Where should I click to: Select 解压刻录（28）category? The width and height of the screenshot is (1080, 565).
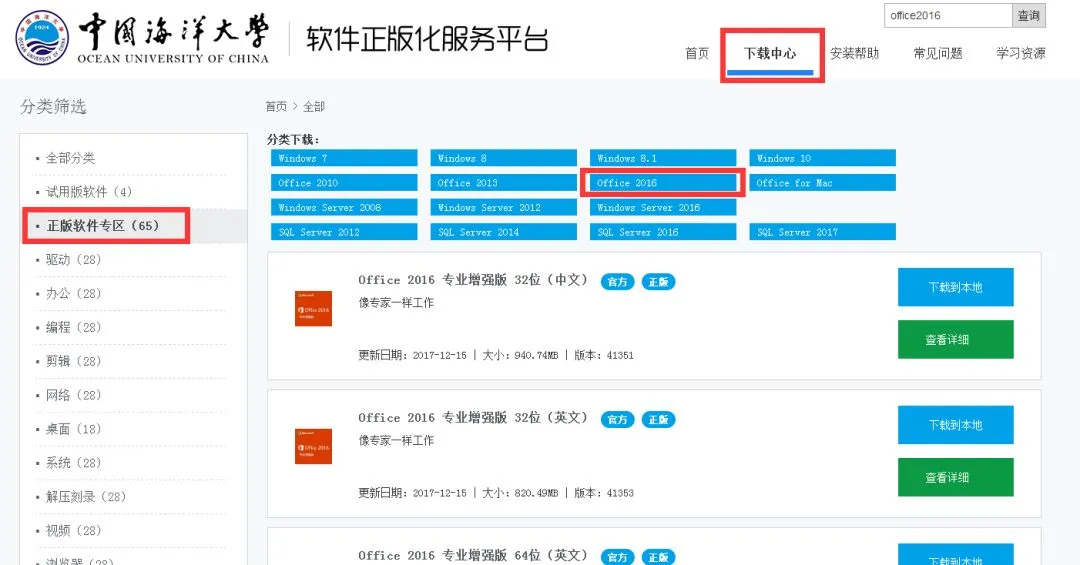tap(85, 496)
